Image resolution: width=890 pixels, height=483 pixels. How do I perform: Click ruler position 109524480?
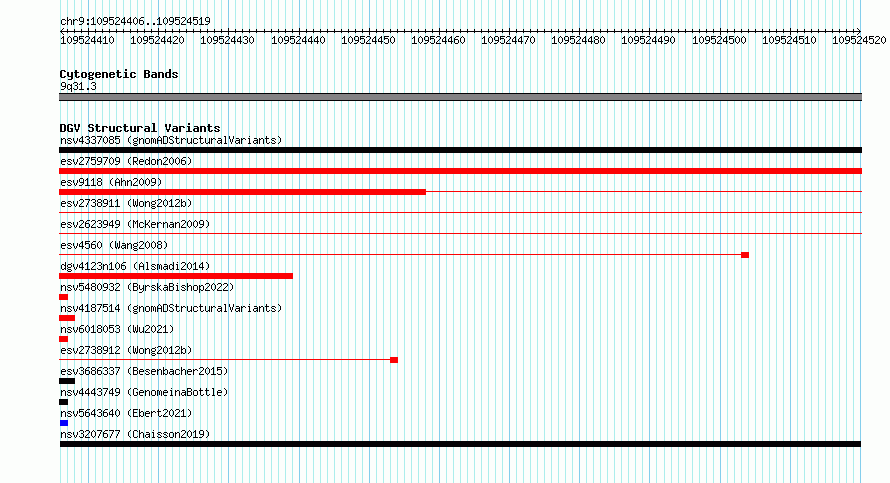578,41
